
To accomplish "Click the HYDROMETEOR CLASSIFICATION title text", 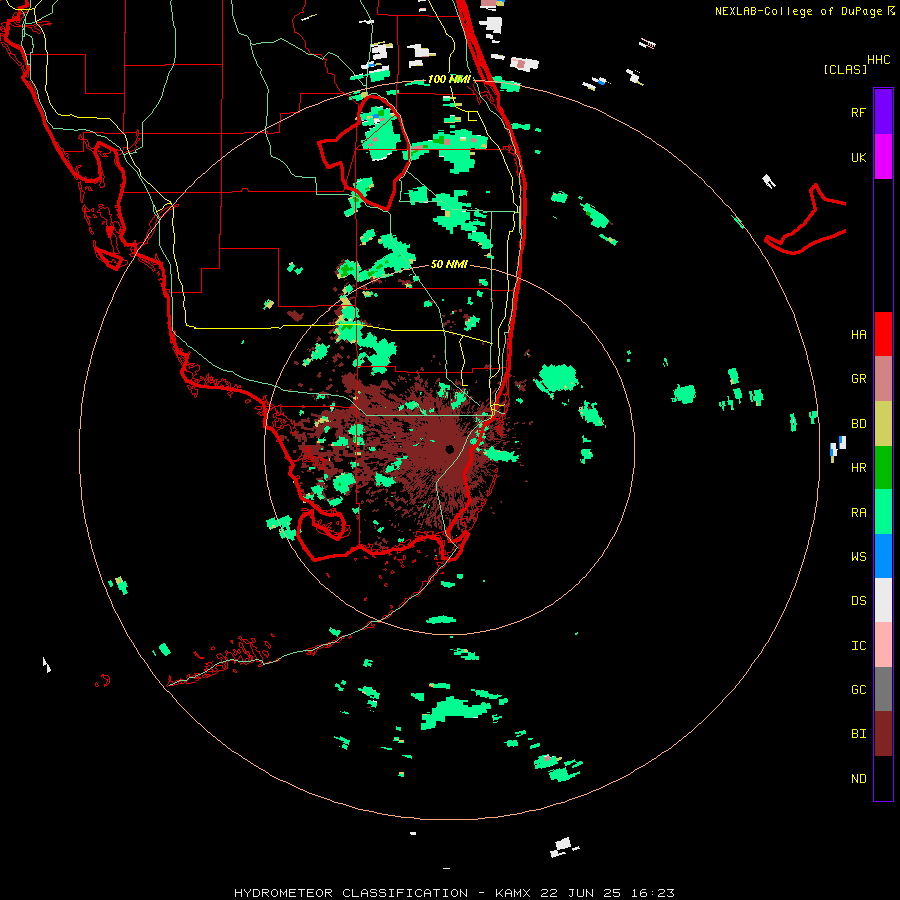I will click(x=351, y=893).
